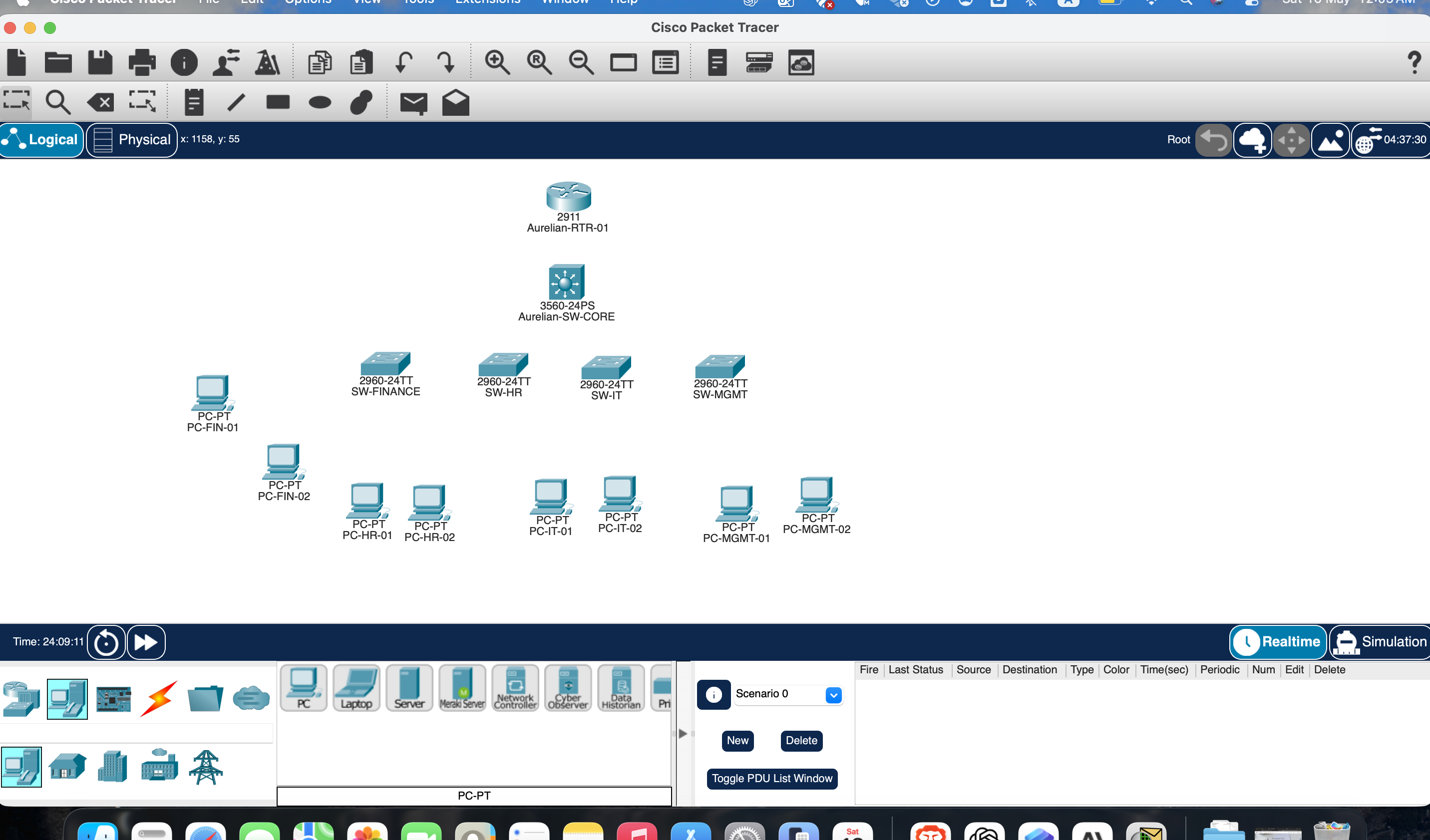Choose the Inspect magnifier tool
The height and width of the screenshot is (840, 1430).
(x=58, y=102)
